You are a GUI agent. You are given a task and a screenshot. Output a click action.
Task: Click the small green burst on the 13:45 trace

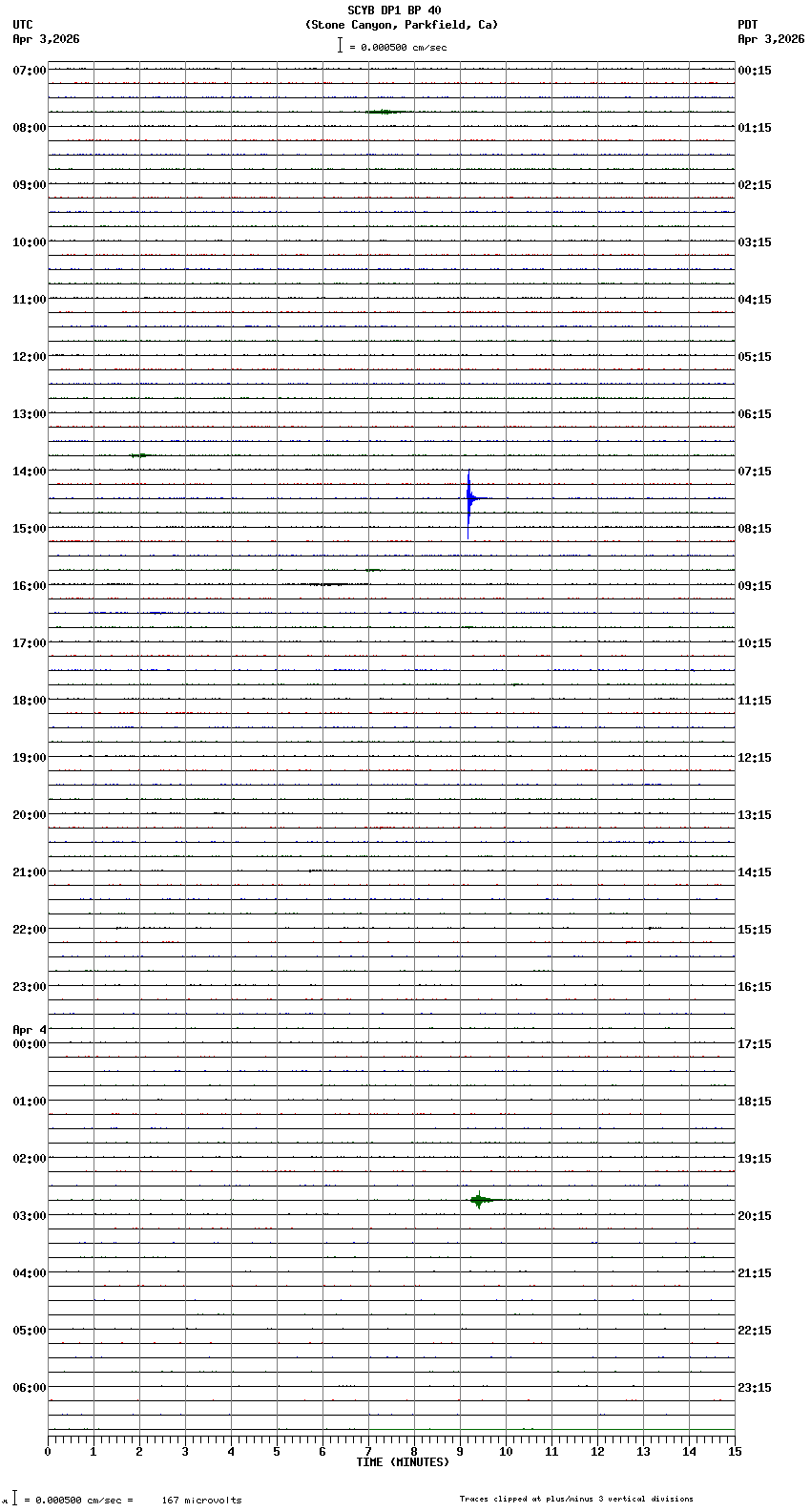click(x=140, y=455)
